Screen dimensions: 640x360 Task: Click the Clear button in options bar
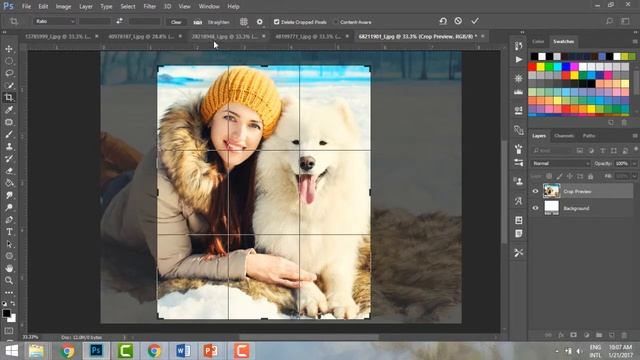click(176, 22)
